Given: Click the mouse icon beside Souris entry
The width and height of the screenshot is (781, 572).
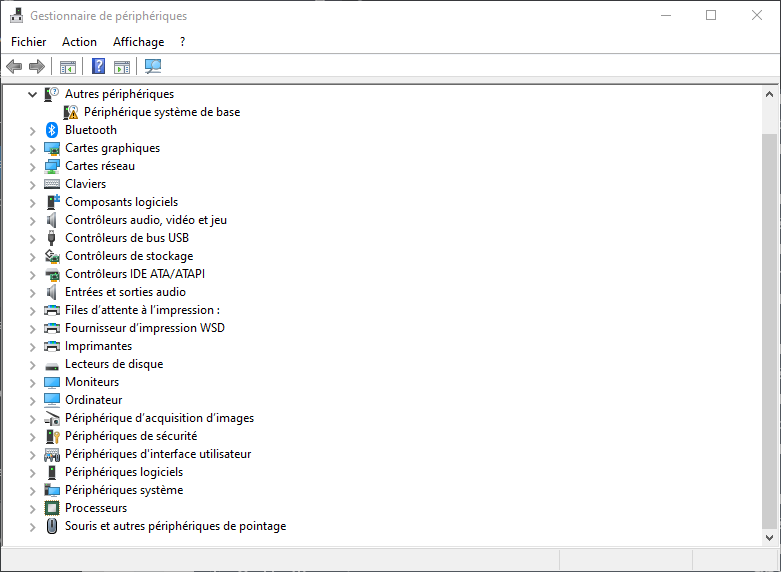Looking at the screenshot, I should coord(52,526).
